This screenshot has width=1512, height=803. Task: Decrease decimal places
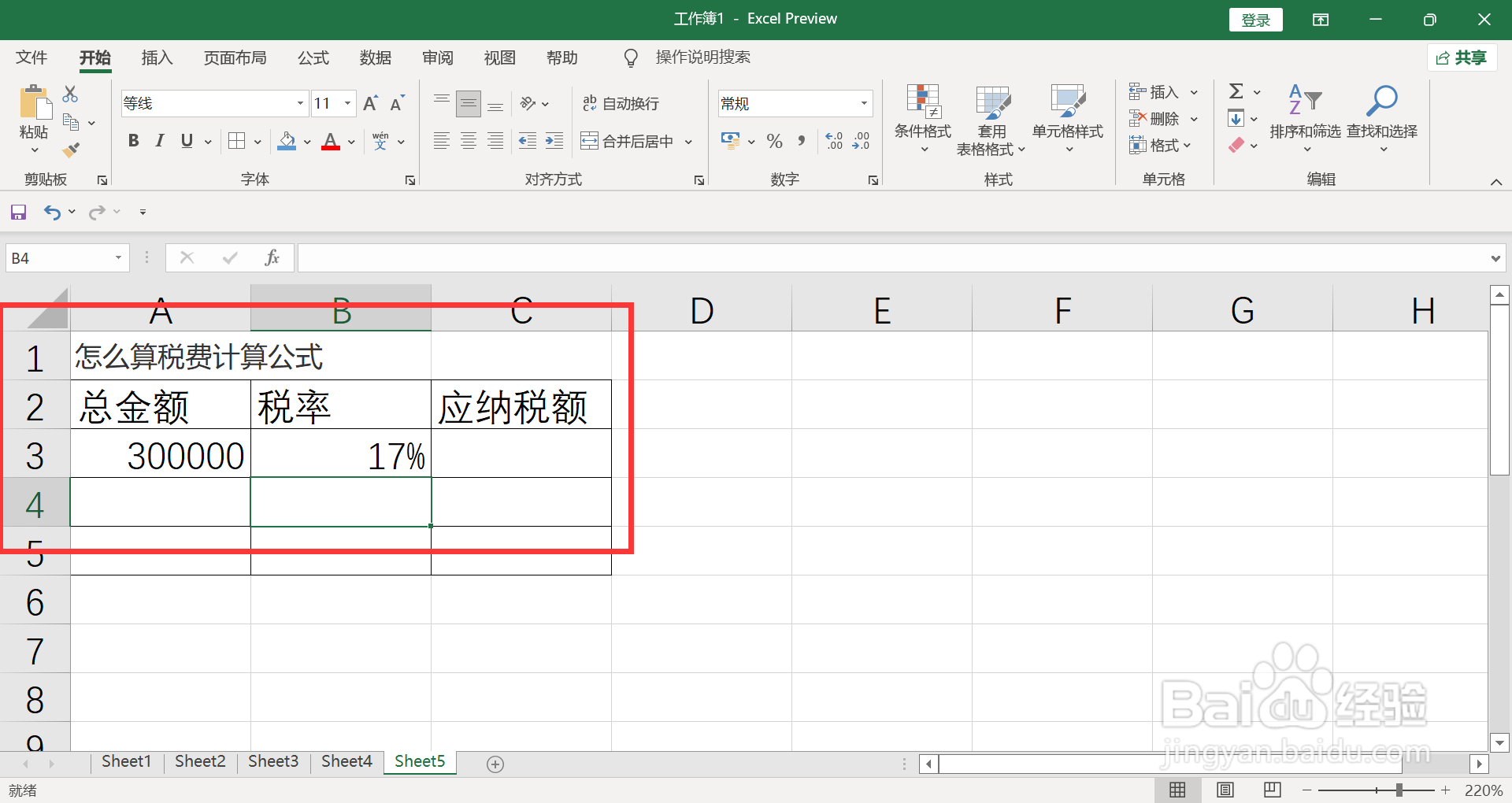(862, 141)
